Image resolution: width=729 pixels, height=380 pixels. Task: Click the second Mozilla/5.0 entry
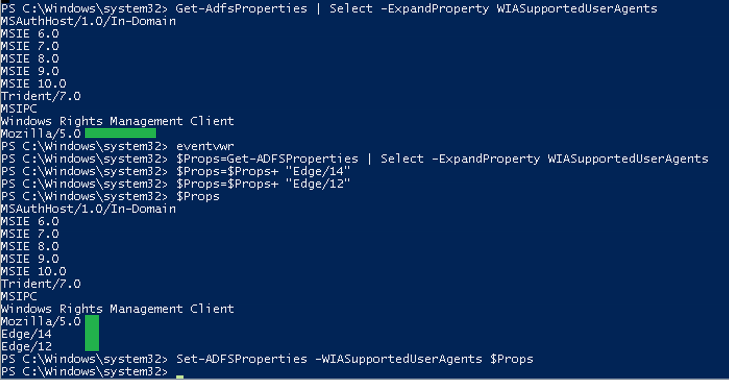click(x=41, y=321)
